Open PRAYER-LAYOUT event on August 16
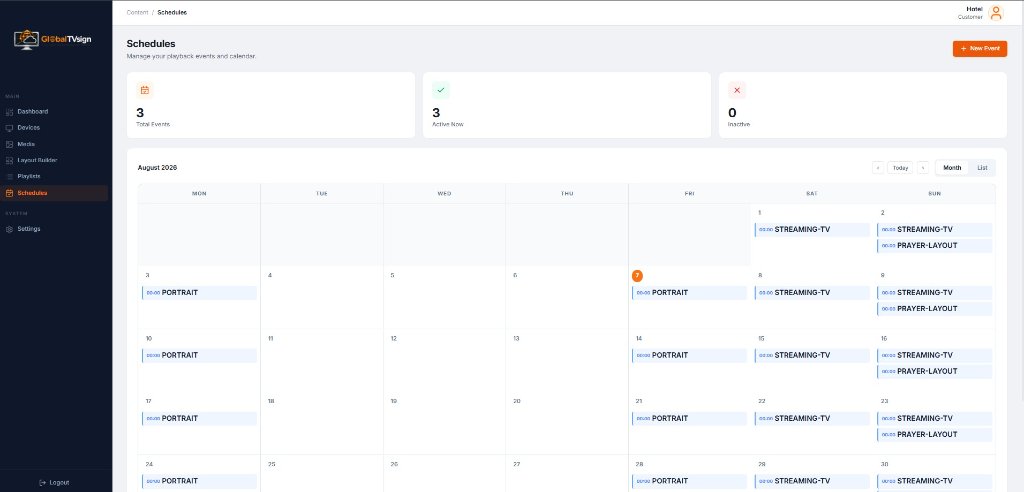1024x492 pixels. pos(935,371)
